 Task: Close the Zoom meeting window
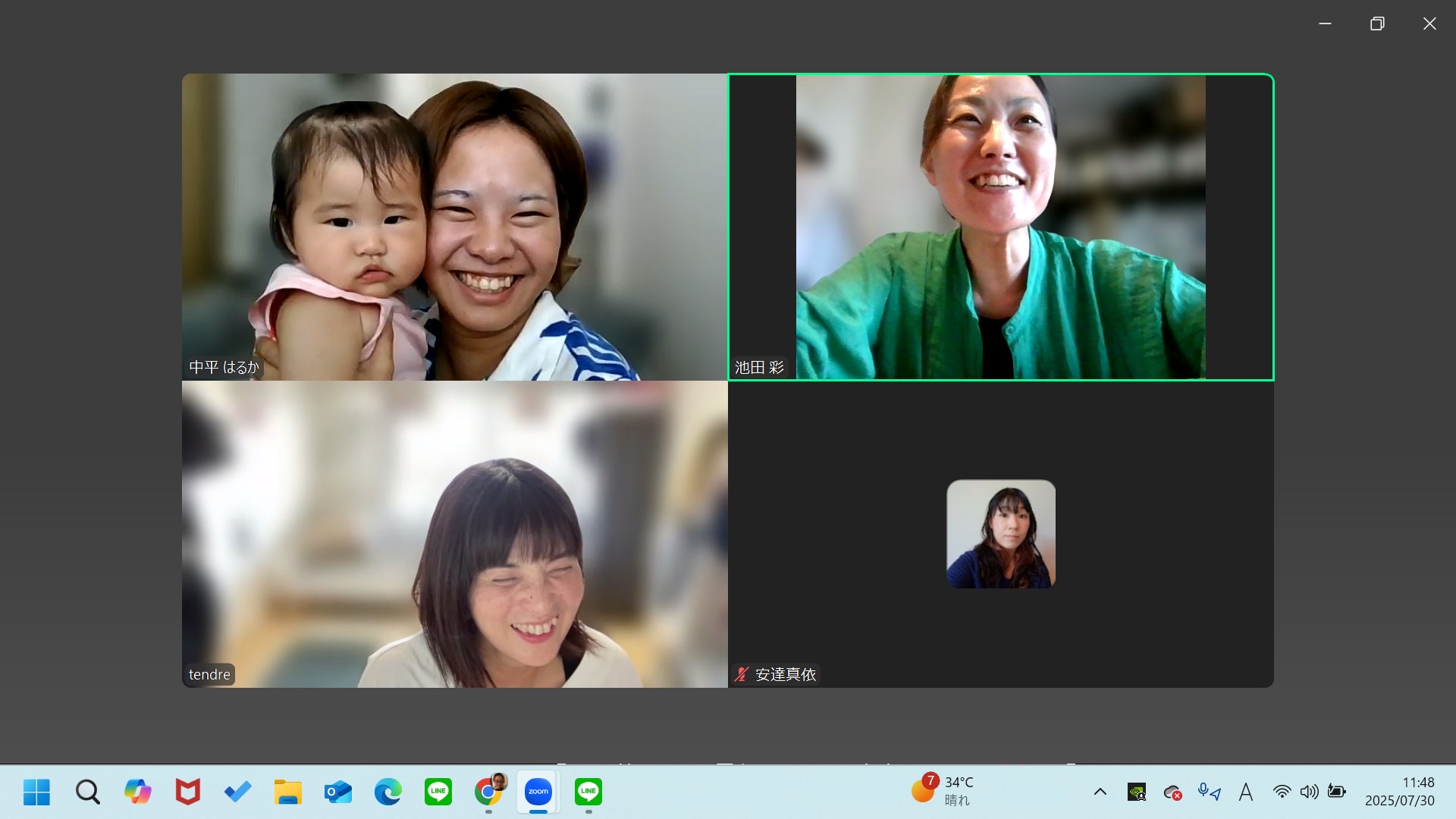(x=1429, y=24)
